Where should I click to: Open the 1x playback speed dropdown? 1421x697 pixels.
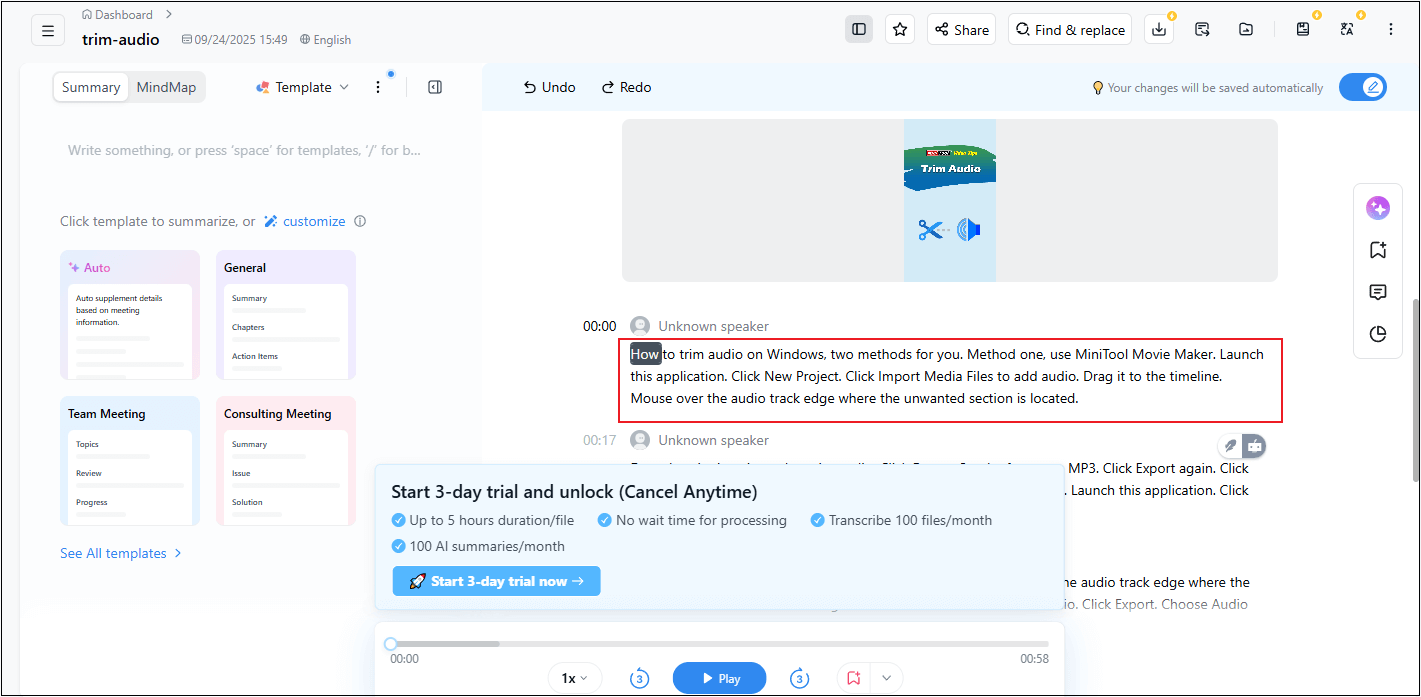pos(575,678)
